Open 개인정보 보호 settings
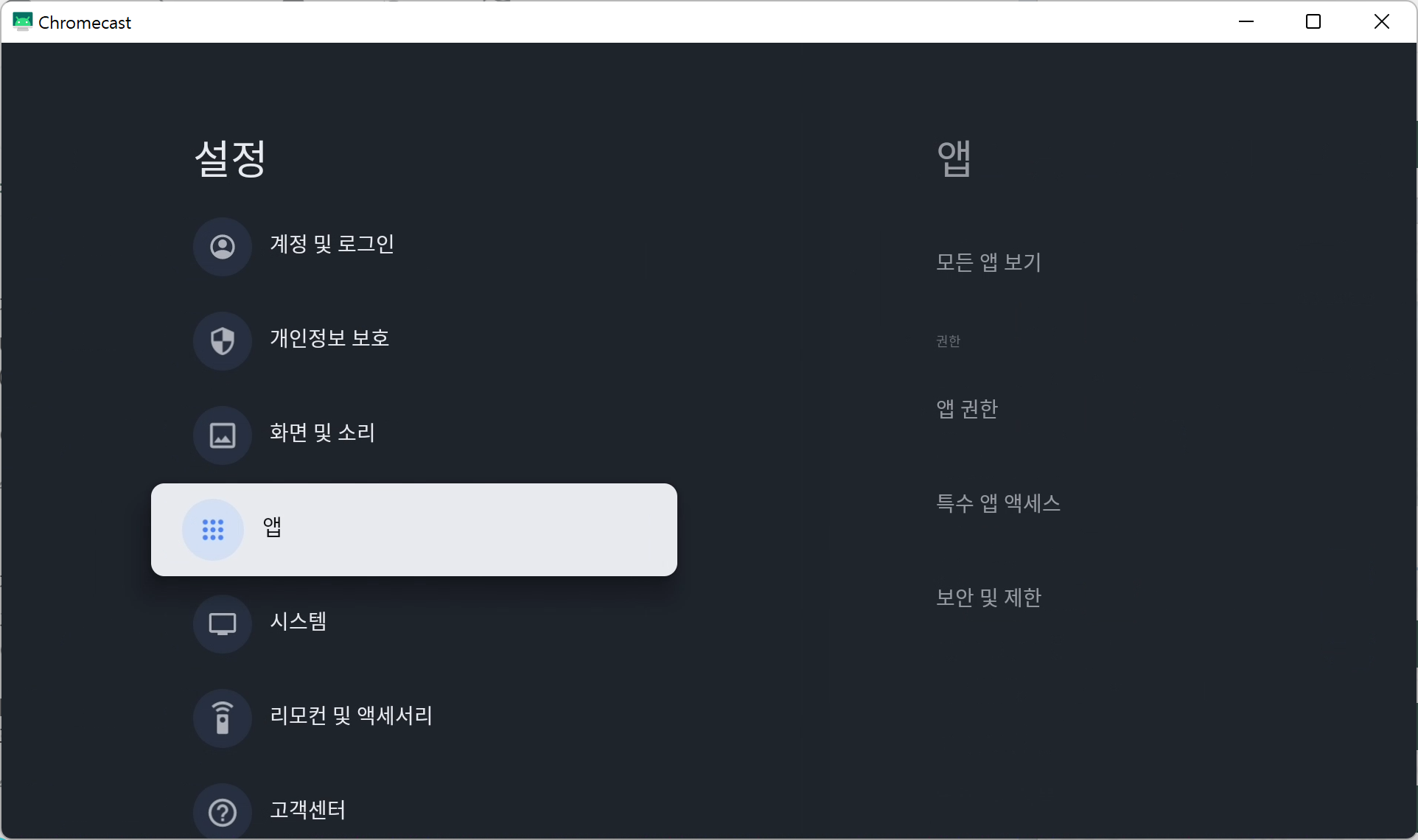The height and width of the screenshot is (840, 1418). click(x=329, y=339)
